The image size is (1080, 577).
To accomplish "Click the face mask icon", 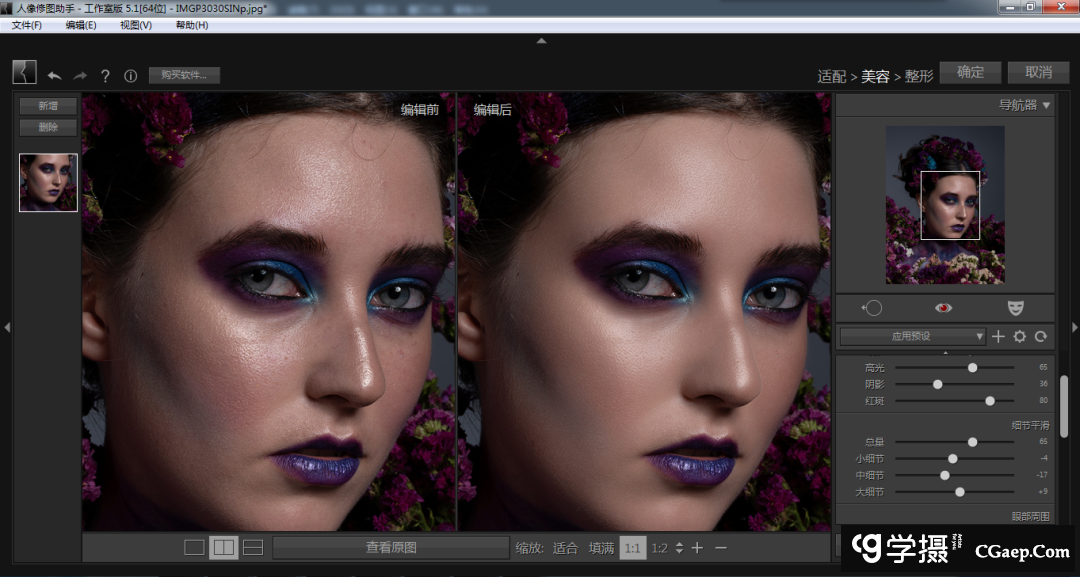I will point(1016,308).
